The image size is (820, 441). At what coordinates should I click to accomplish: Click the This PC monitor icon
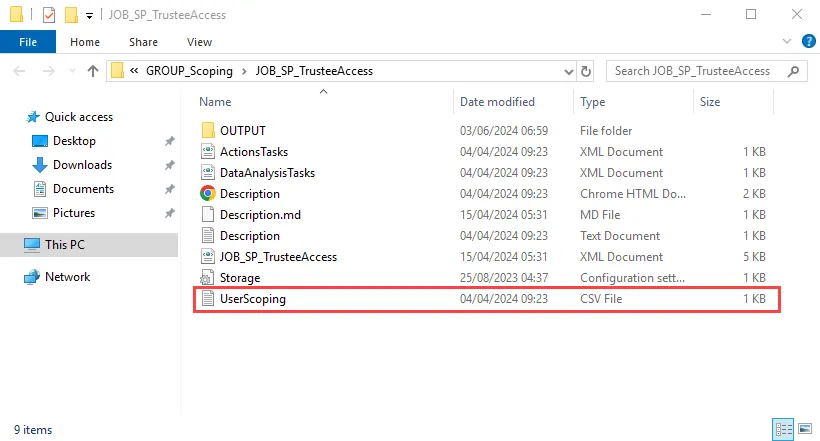[x=32, y=244]
